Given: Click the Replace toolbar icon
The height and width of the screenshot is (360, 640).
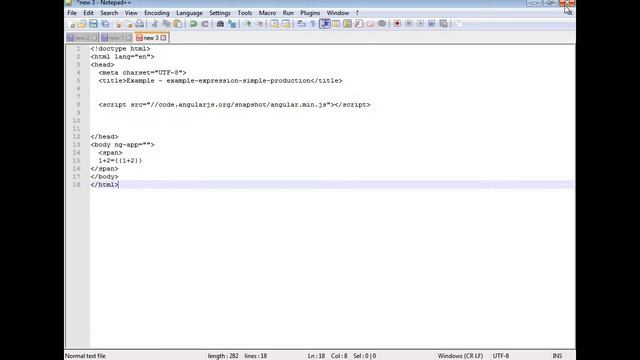Looking at the screenshot, I should (232, 24).
